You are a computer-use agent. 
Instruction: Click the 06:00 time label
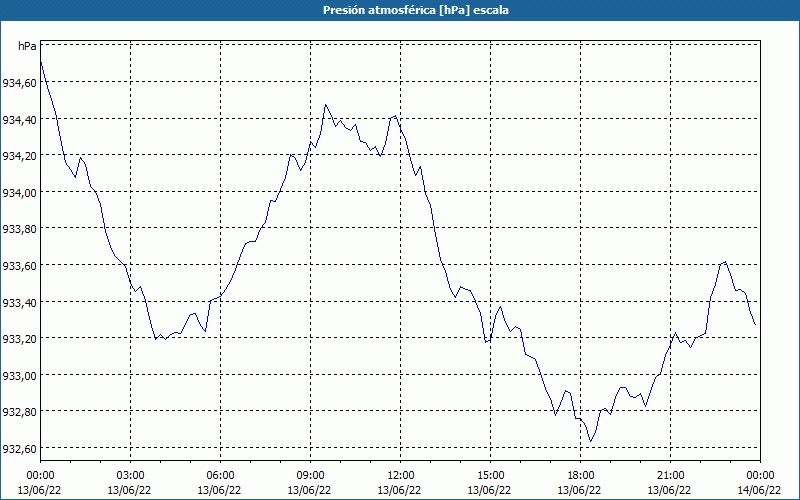point(220,476)
